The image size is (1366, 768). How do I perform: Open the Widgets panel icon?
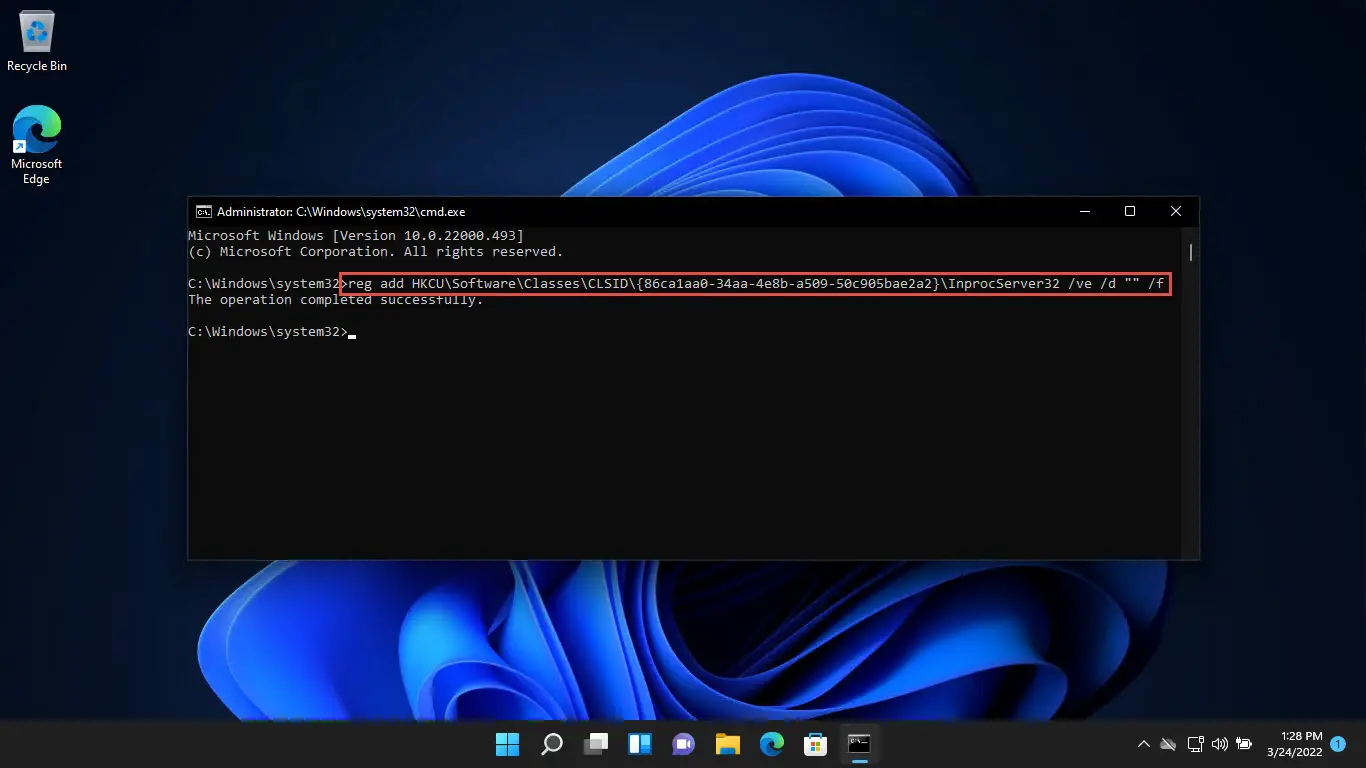(x=640, y=744)
